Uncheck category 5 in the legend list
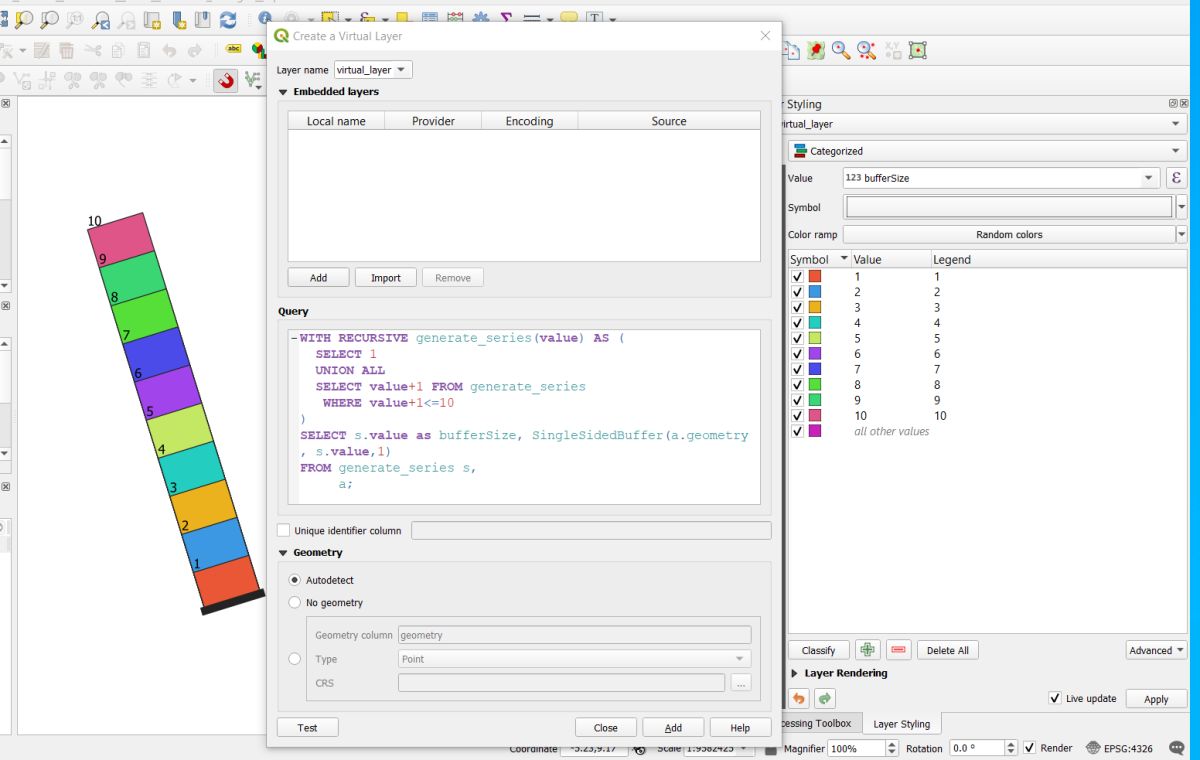 coord(797,339)
